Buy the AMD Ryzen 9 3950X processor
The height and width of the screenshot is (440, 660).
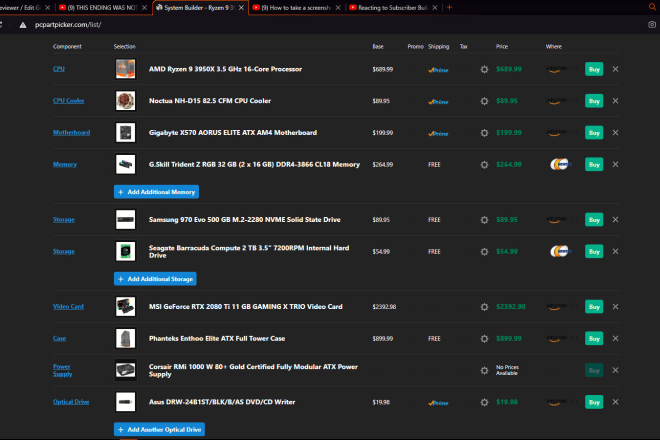point(594,69)
